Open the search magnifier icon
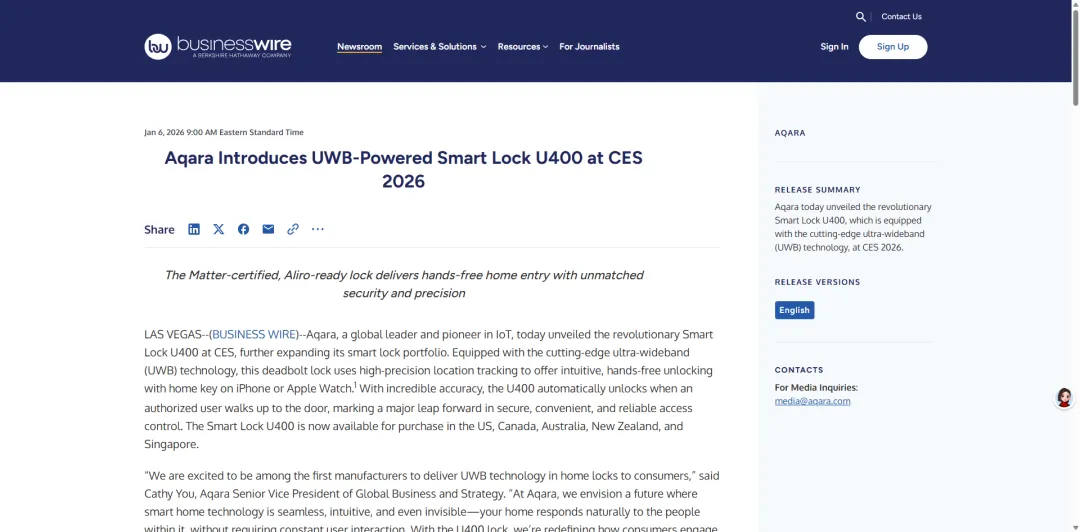The width and height of the screenshot is (1080, 532). pyautogui.click(x=860, y=17)
